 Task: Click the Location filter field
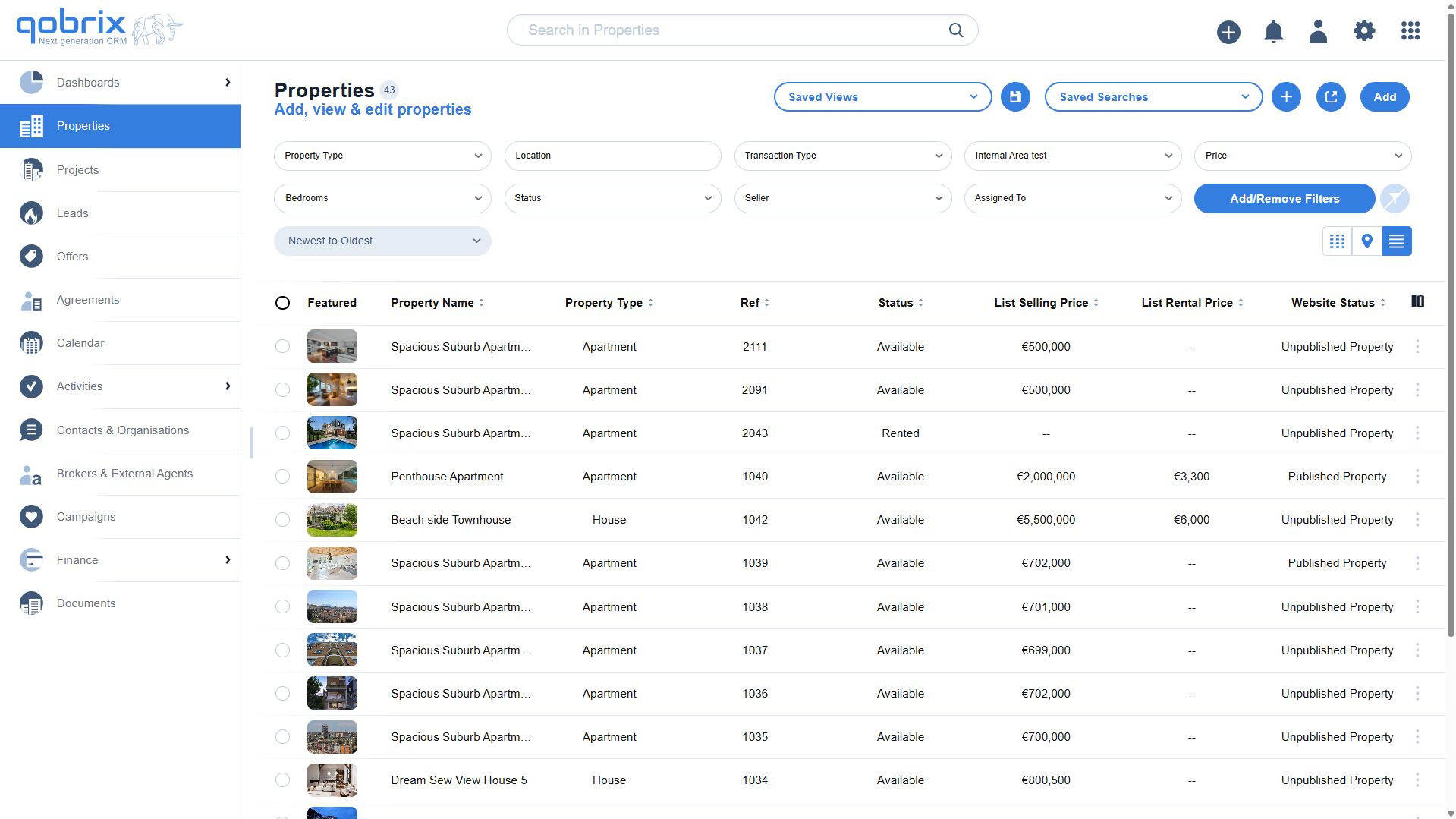tap(612, 156)
